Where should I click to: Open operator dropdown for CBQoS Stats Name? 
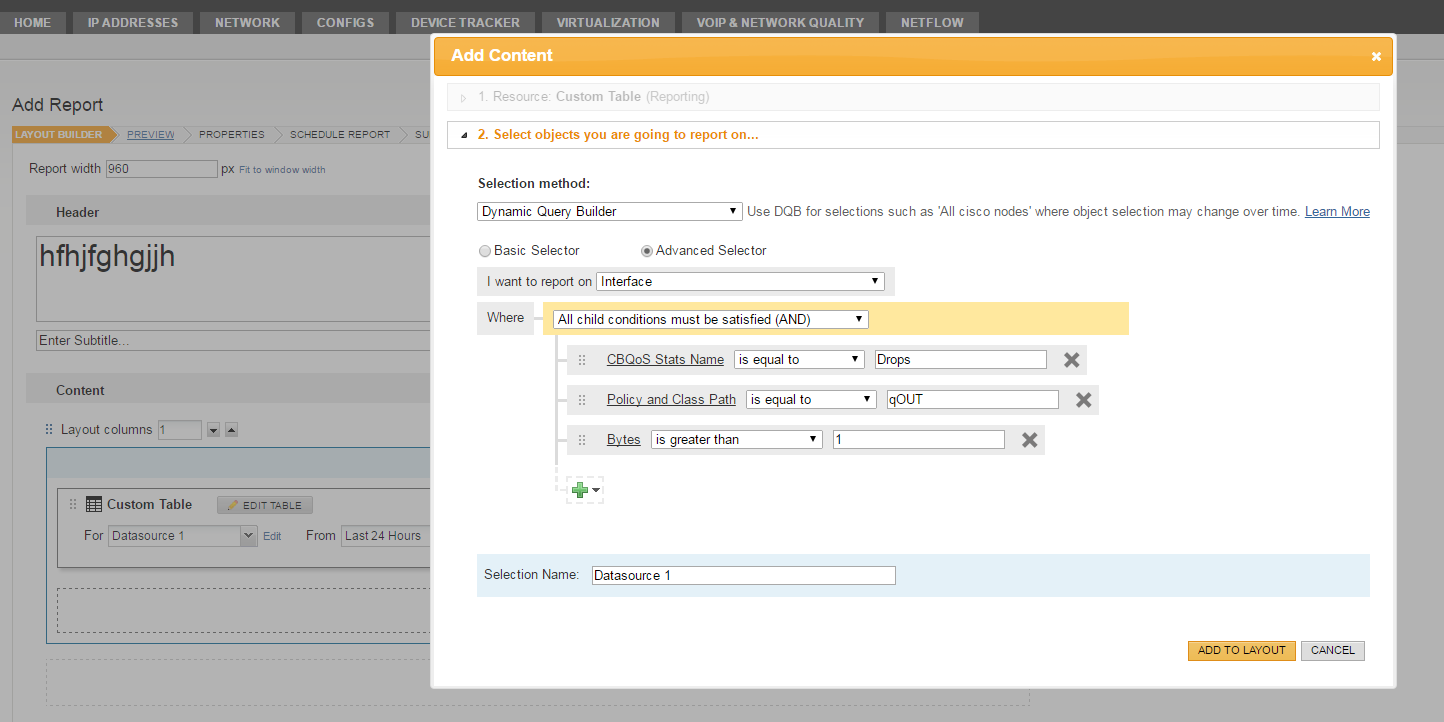(x=799, y=360)
